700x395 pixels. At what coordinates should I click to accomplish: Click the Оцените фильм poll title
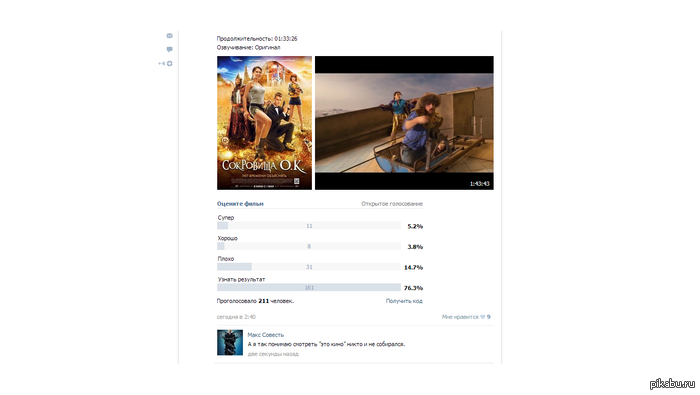pos(240,204)
